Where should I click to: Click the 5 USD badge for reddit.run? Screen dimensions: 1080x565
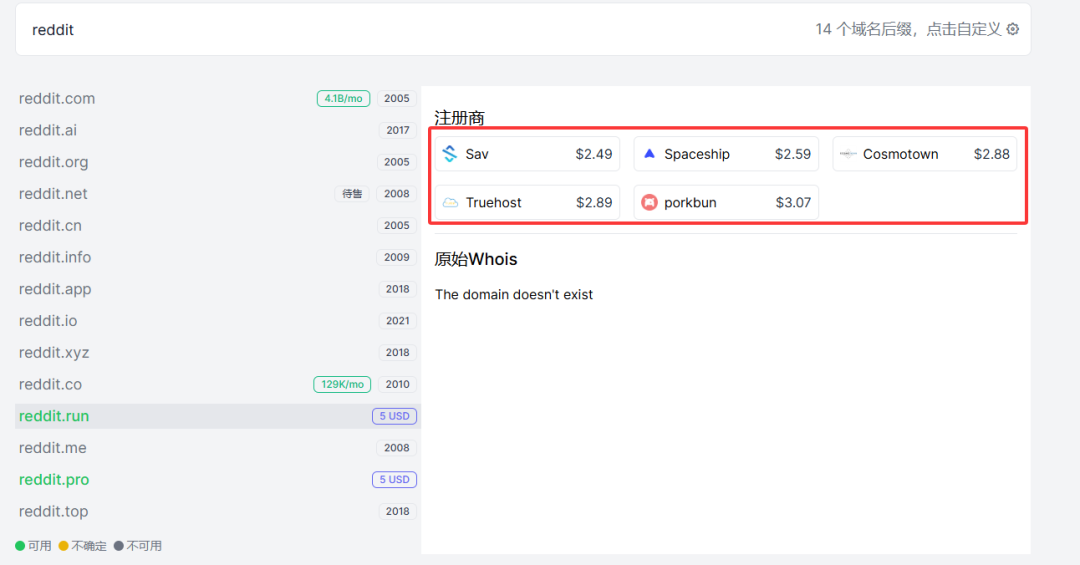coord(395,416)
